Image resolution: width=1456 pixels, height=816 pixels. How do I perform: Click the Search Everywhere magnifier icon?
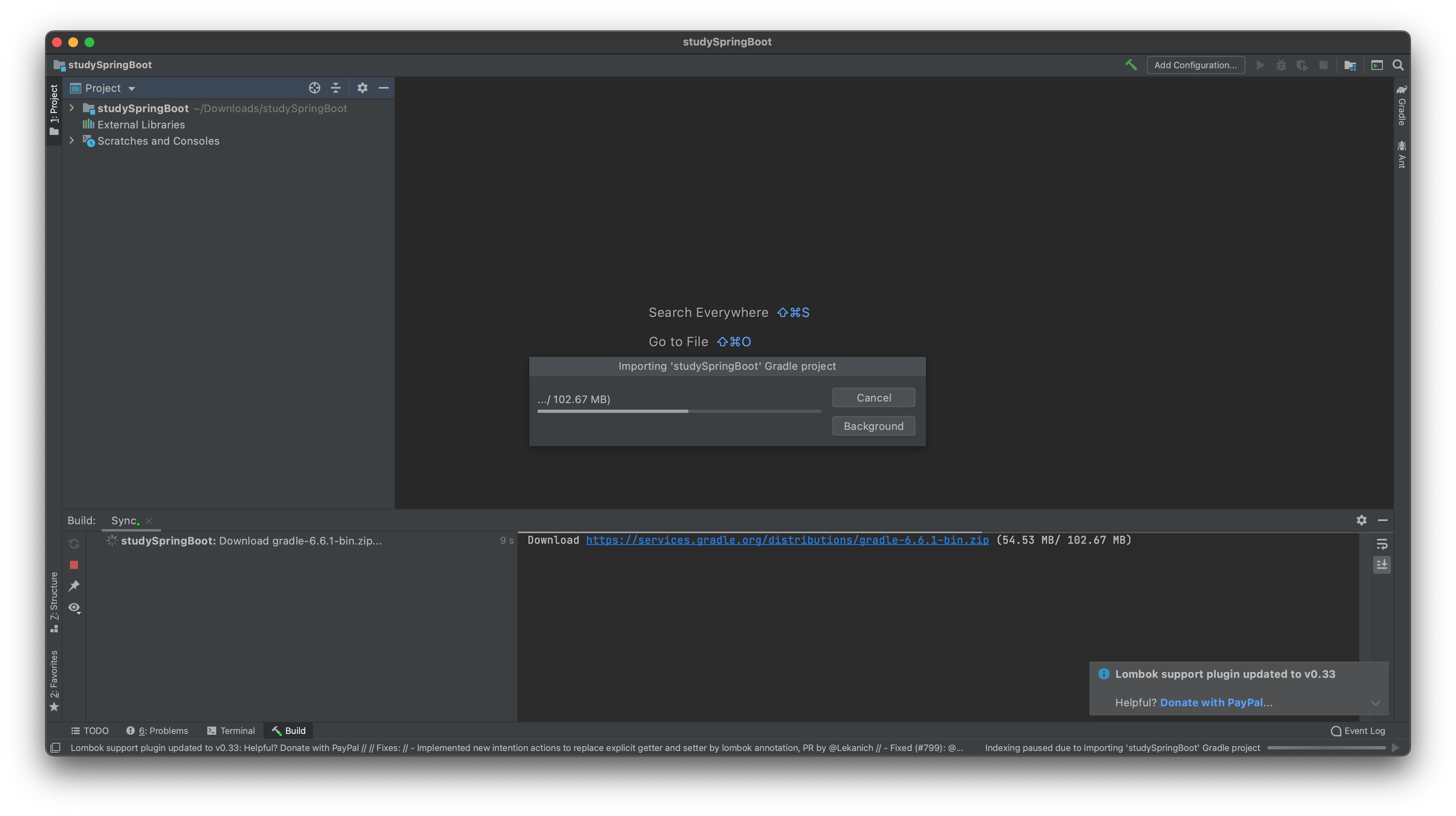(1398, 65)
